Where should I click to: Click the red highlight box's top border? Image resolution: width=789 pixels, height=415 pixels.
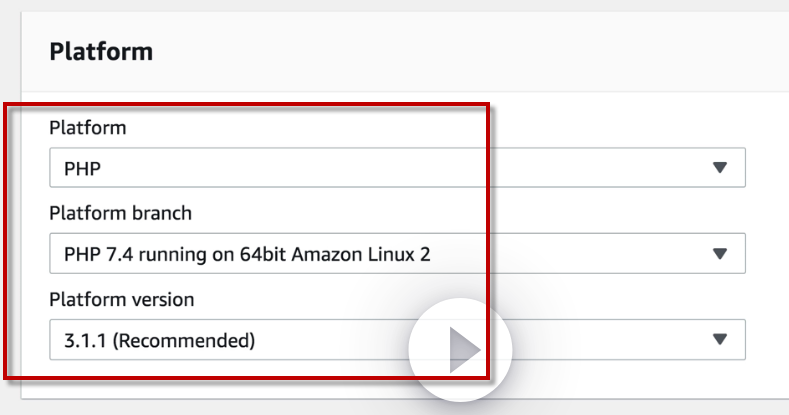(x=248, y=103)
